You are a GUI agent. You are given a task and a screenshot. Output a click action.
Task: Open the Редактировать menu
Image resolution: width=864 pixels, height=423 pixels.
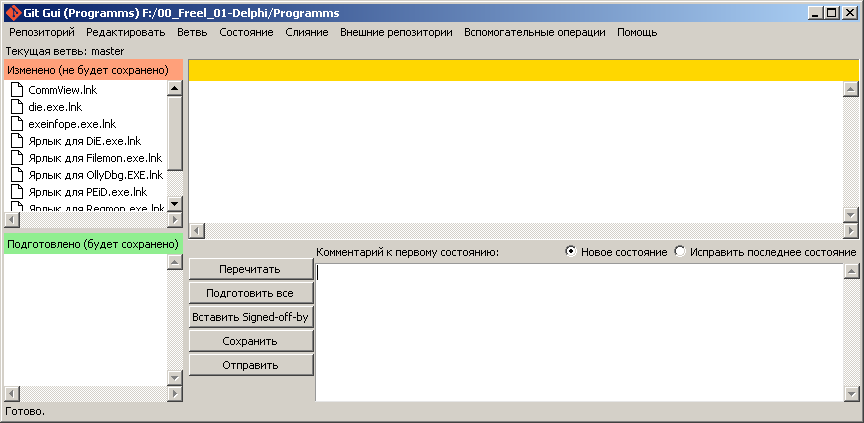(126, 32)
